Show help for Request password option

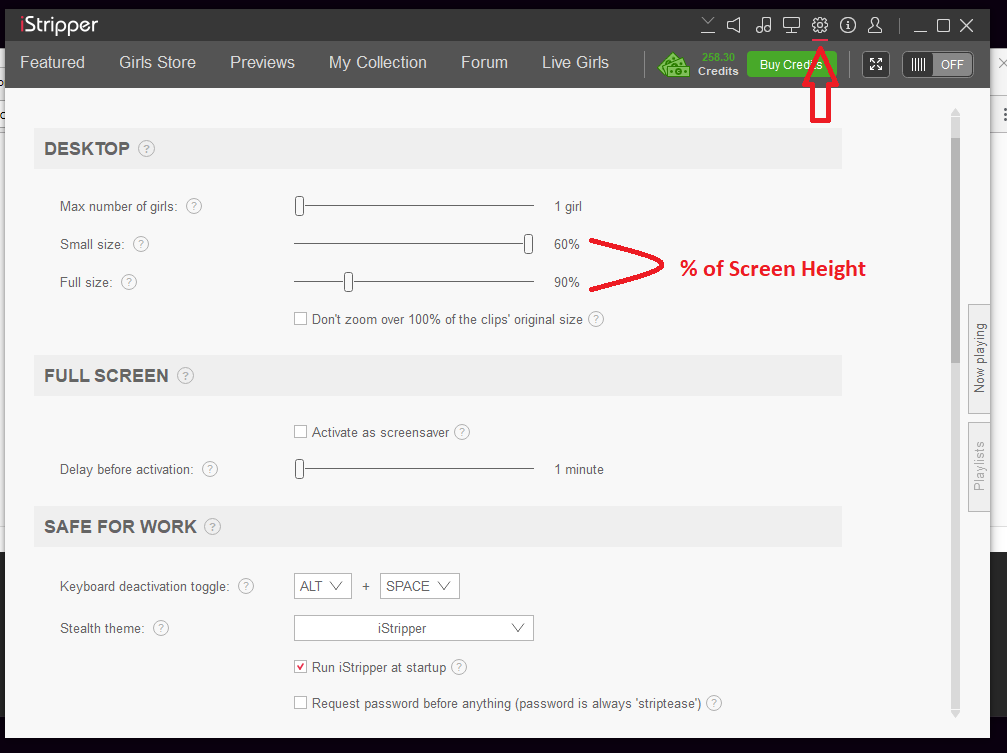[714, 704]
